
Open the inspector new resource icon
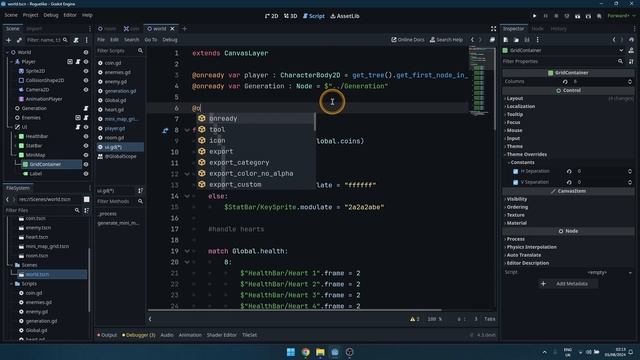click(x=506, y=40)
